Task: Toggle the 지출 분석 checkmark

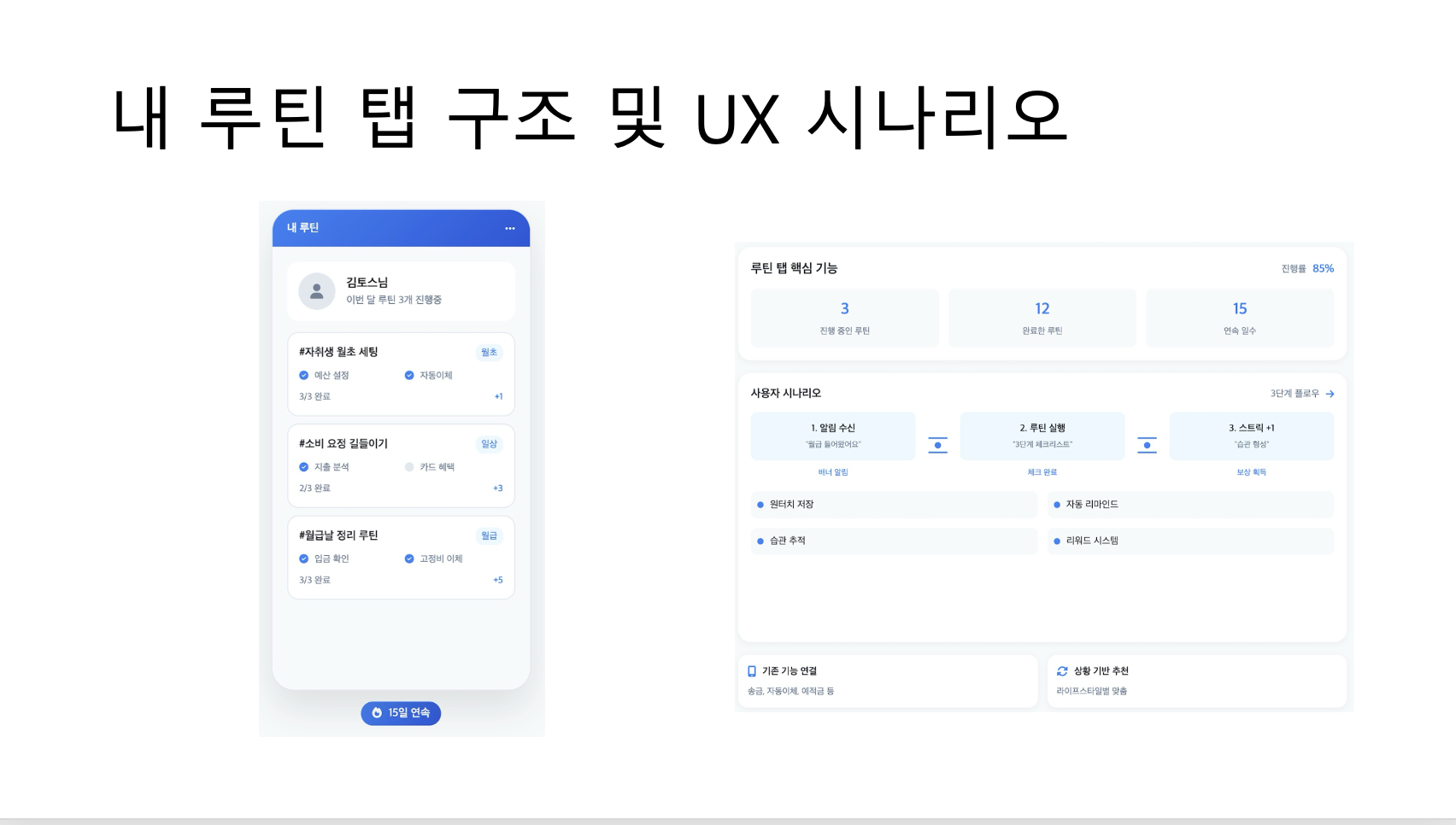Action: [303, 467]
